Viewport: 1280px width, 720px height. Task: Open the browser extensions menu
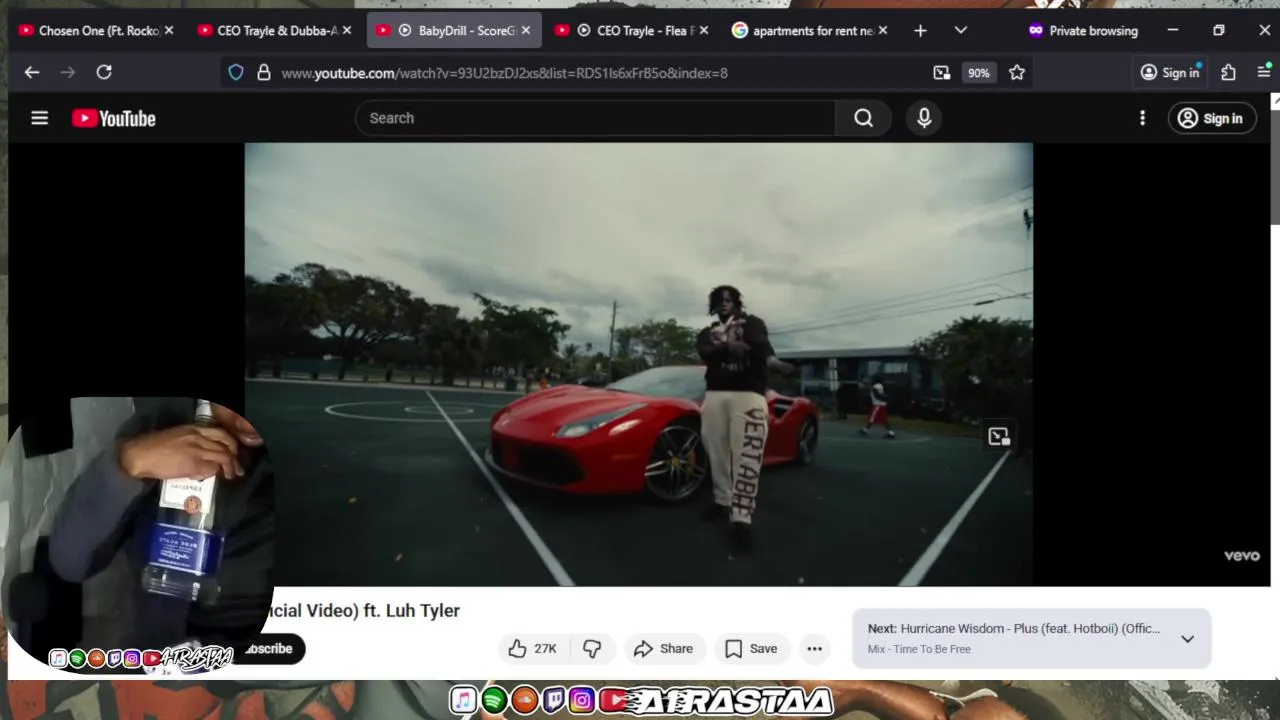pos(1228,72)
